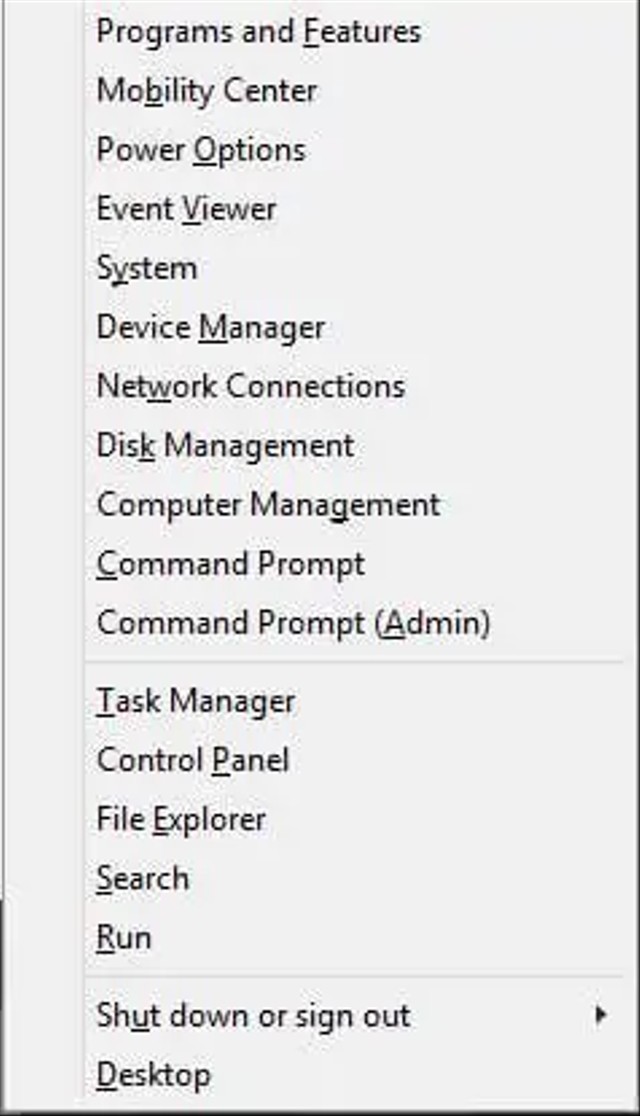Open Computer Management
640x1116 pixels.
[x=267, y=503]
